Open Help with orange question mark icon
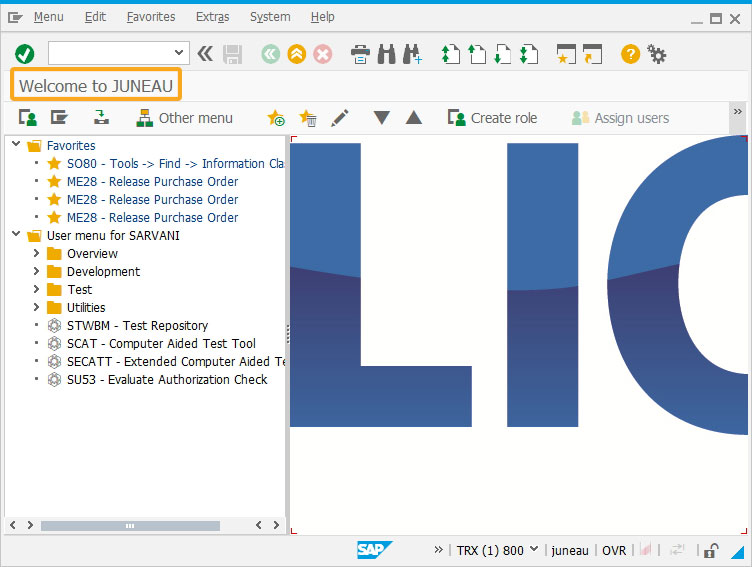The height and width of the screenshot is (567, 752). [630, 54]
